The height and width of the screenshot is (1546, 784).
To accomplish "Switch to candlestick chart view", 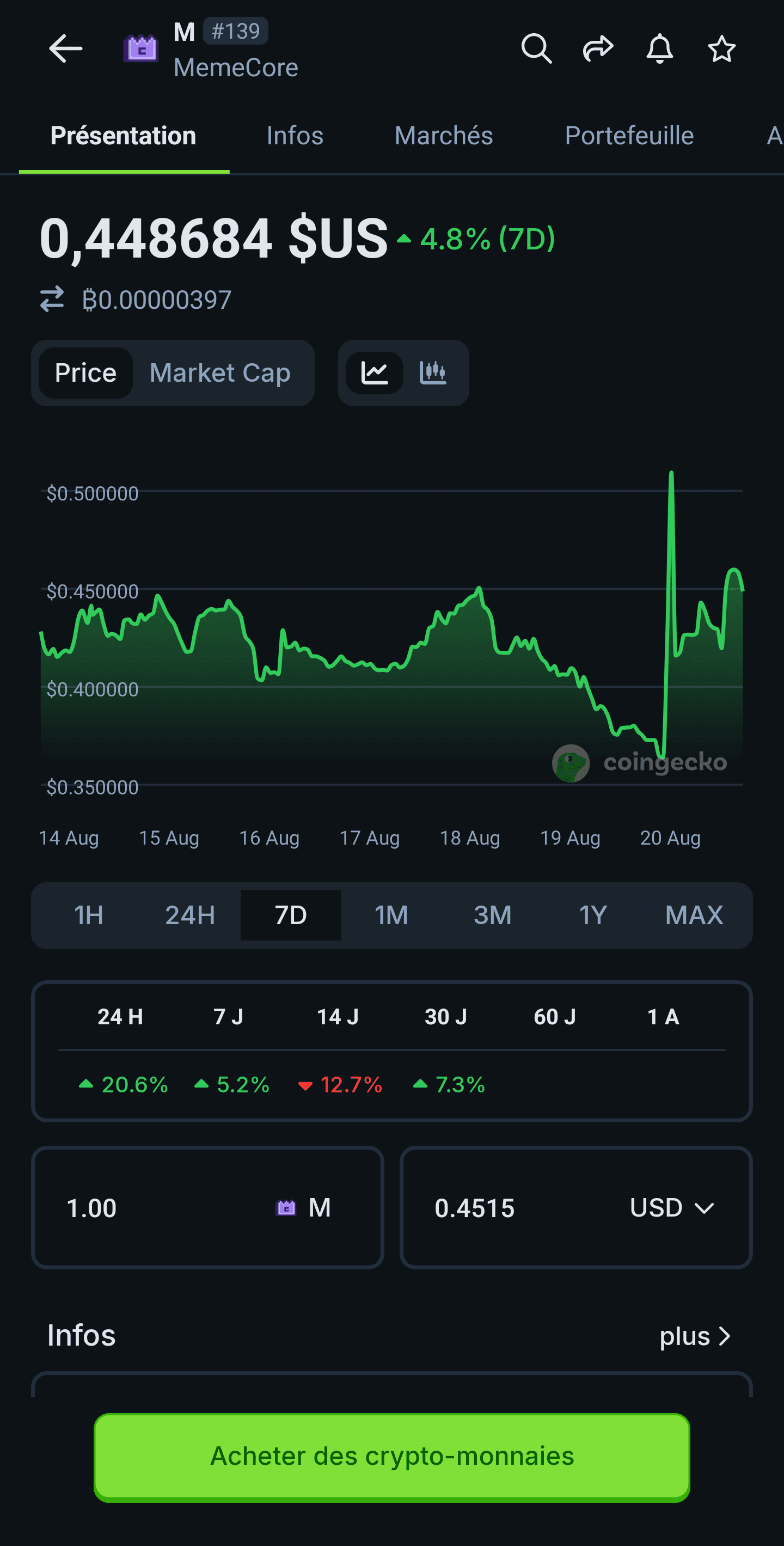I will click(x=432, y=372).
